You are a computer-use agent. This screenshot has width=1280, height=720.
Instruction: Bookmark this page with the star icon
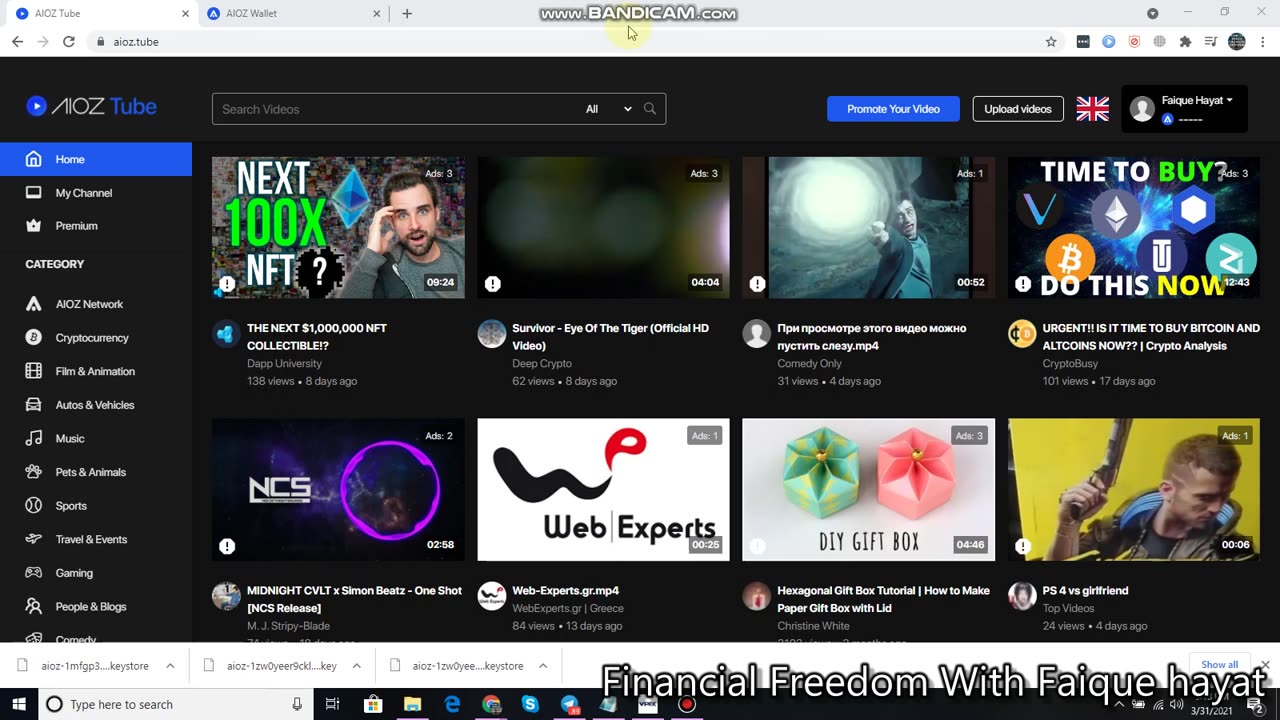coord(1051,42)
